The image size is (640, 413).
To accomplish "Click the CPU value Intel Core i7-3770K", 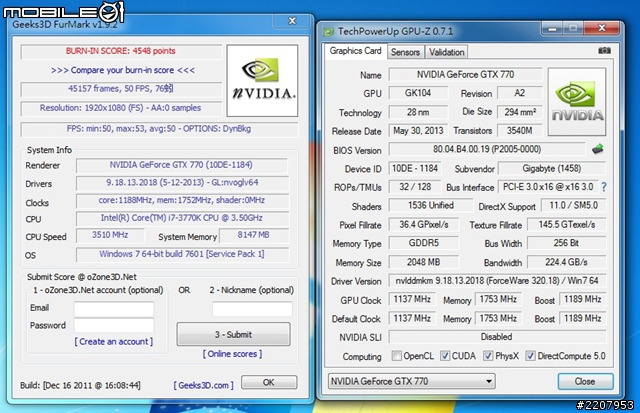I will 182,218.
